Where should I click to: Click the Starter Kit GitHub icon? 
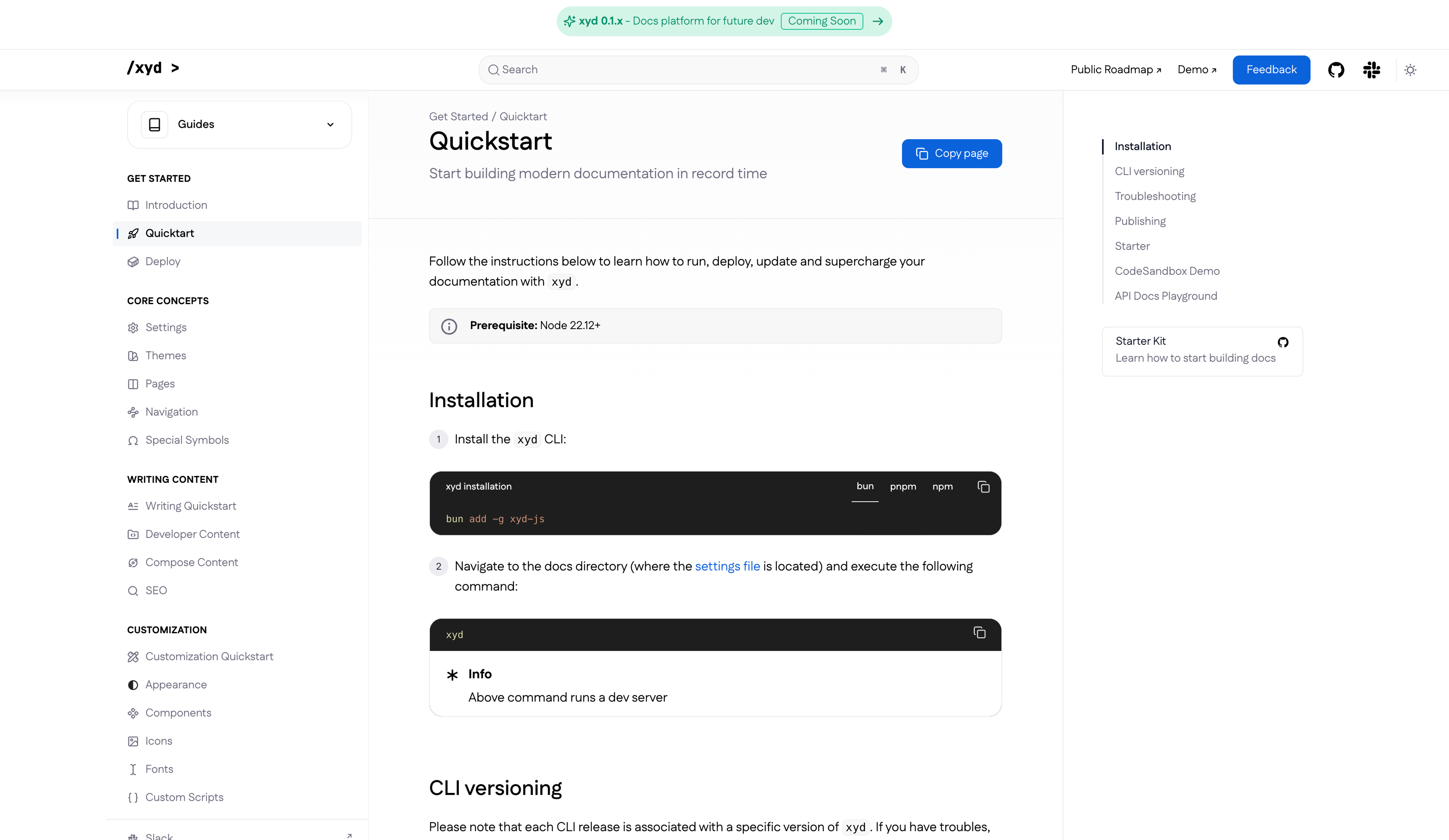coord(1283,342)
